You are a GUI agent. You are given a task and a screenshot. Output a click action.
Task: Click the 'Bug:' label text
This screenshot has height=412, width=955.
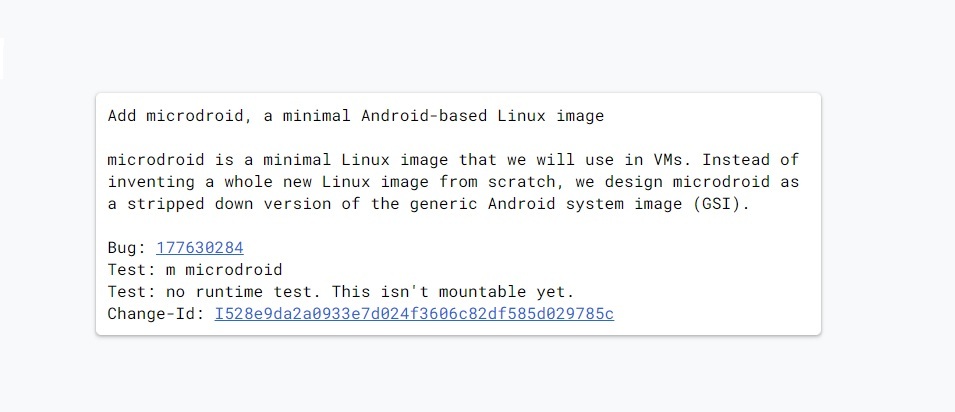(127, 248)
